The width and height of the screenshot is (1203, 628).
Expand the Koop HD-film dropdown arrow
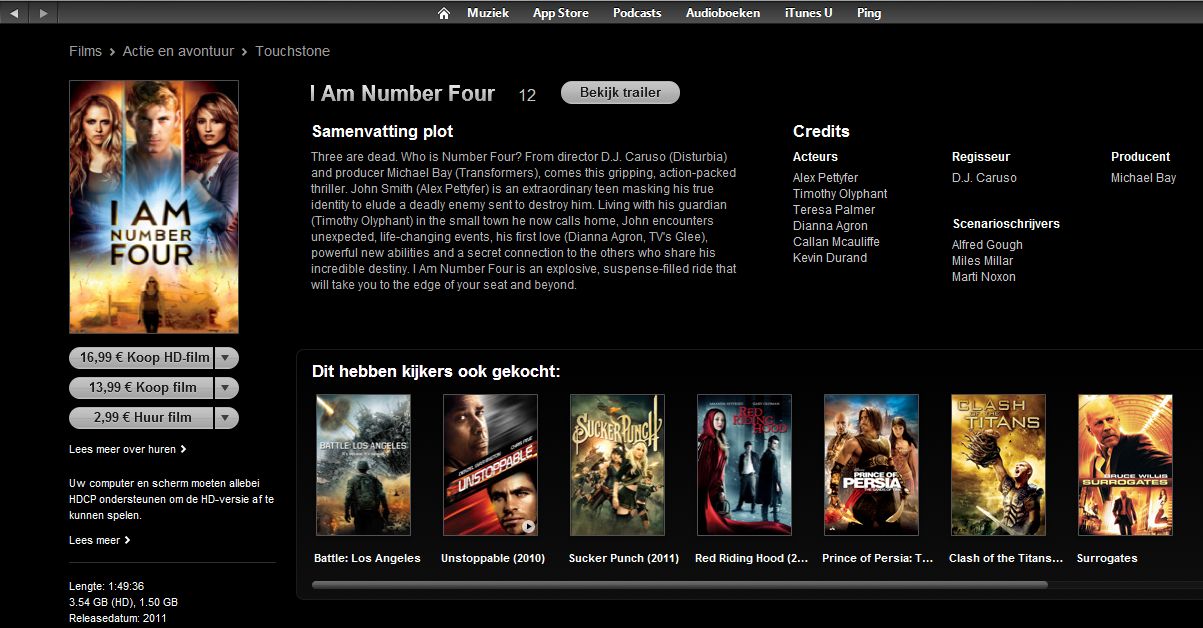click(227, 357)
